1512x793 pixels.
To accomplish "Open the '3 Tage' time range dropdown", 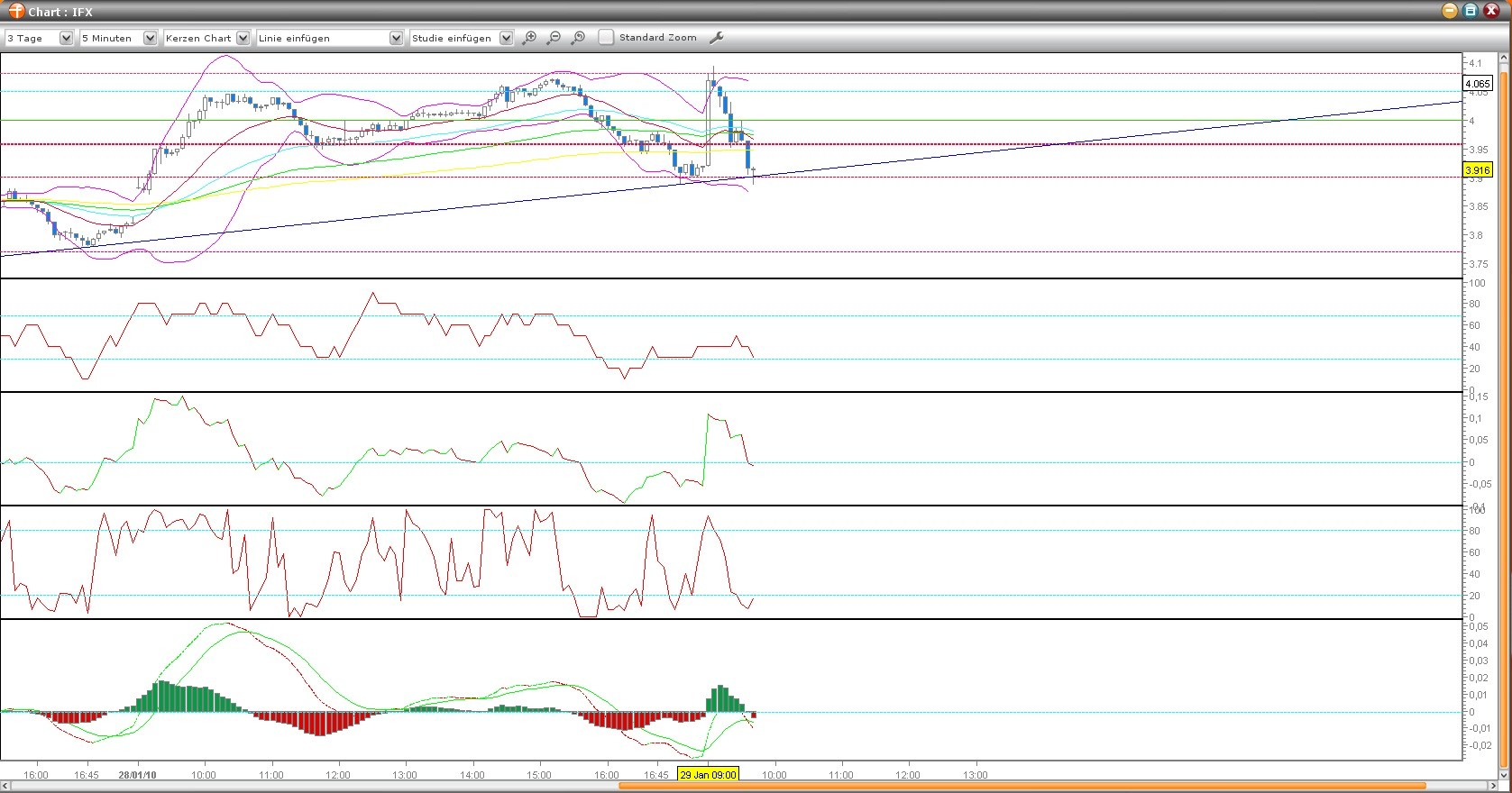I will pyautogui.click(x=39, y=38).
